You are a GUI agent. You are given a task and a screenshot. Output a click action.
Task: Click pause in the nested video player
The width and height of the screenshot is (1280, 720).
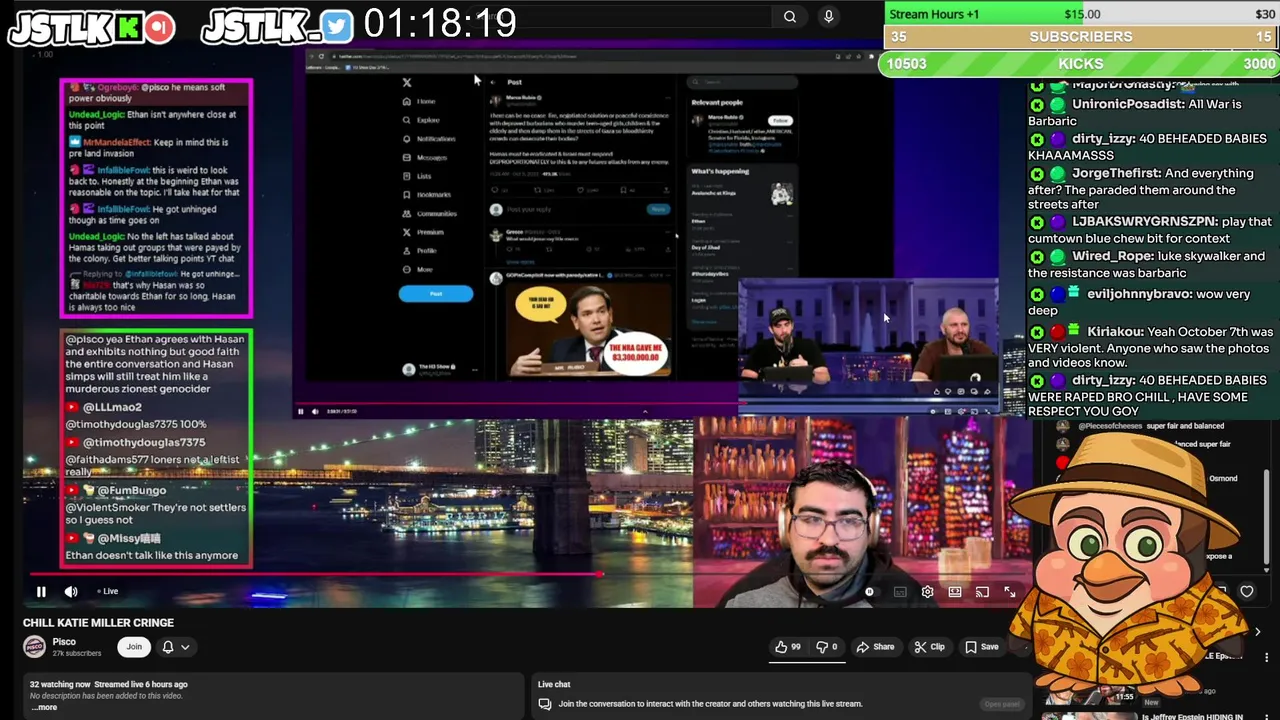[x=301, y=411]
